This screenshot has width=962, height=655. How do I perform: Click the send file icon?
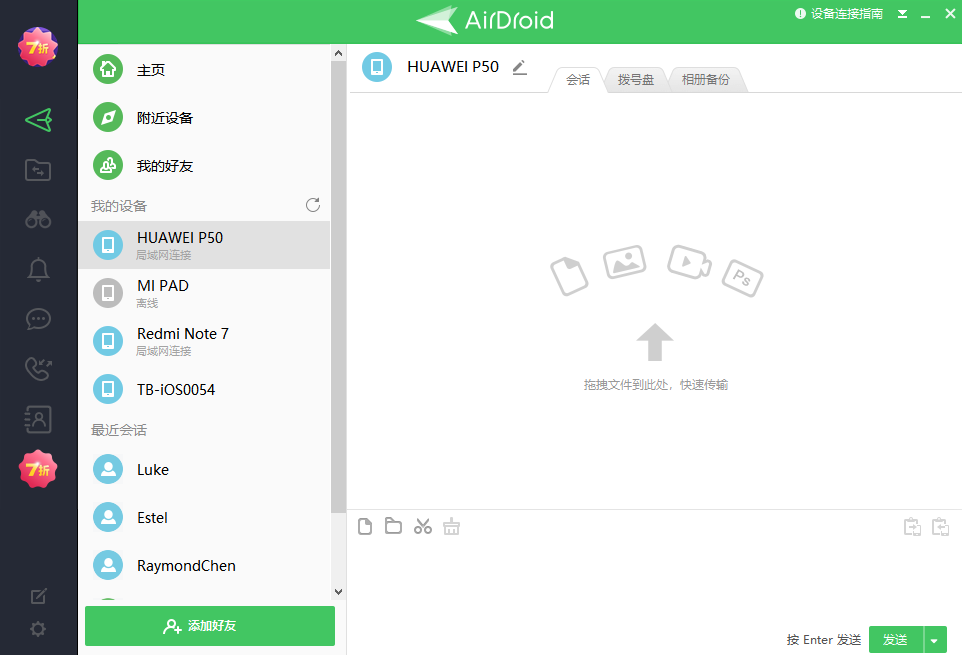365,526
